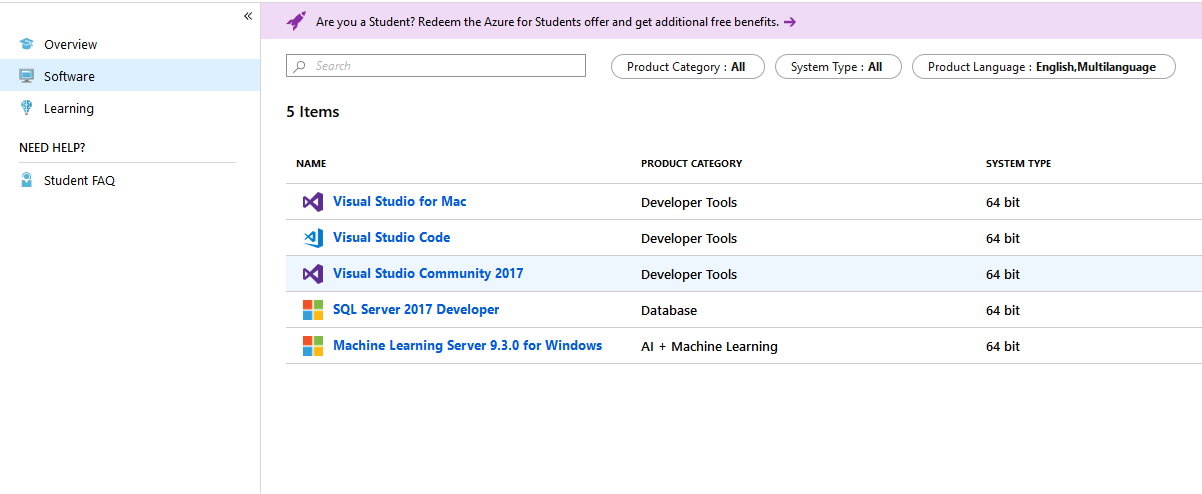The width and height of the screenshot is (1202, 494).
Task: Click the Visual Studio Community 2017 icon
Action: [313, 274]
